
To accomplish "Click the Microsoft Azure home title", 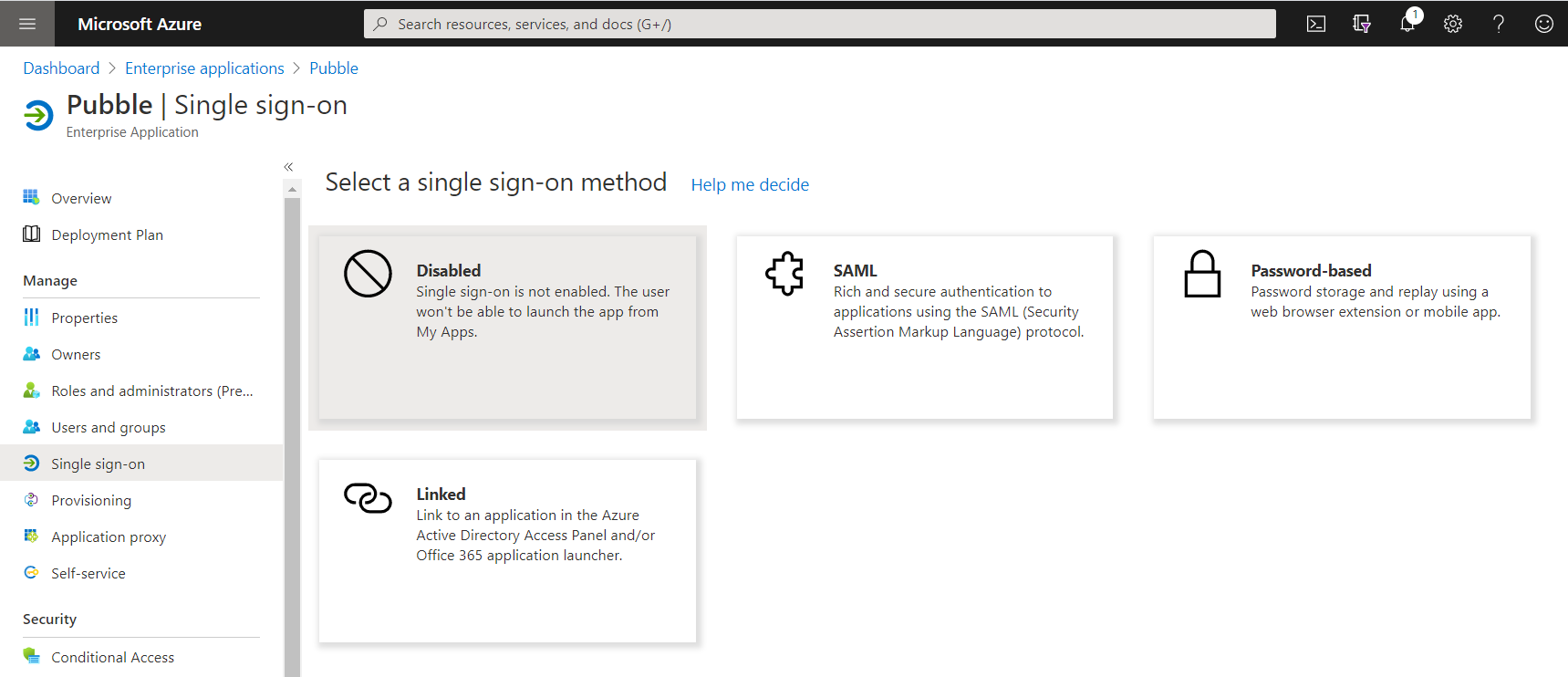I will click(x=140, y=24).
